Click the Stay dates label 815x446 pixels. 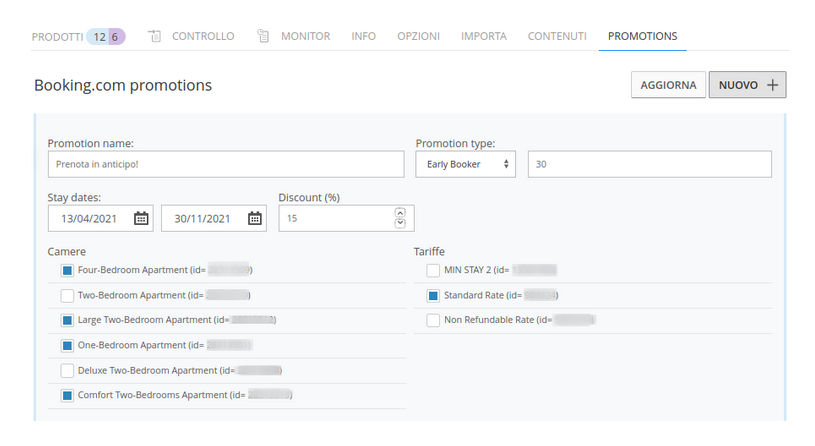(x=74, y=198)
